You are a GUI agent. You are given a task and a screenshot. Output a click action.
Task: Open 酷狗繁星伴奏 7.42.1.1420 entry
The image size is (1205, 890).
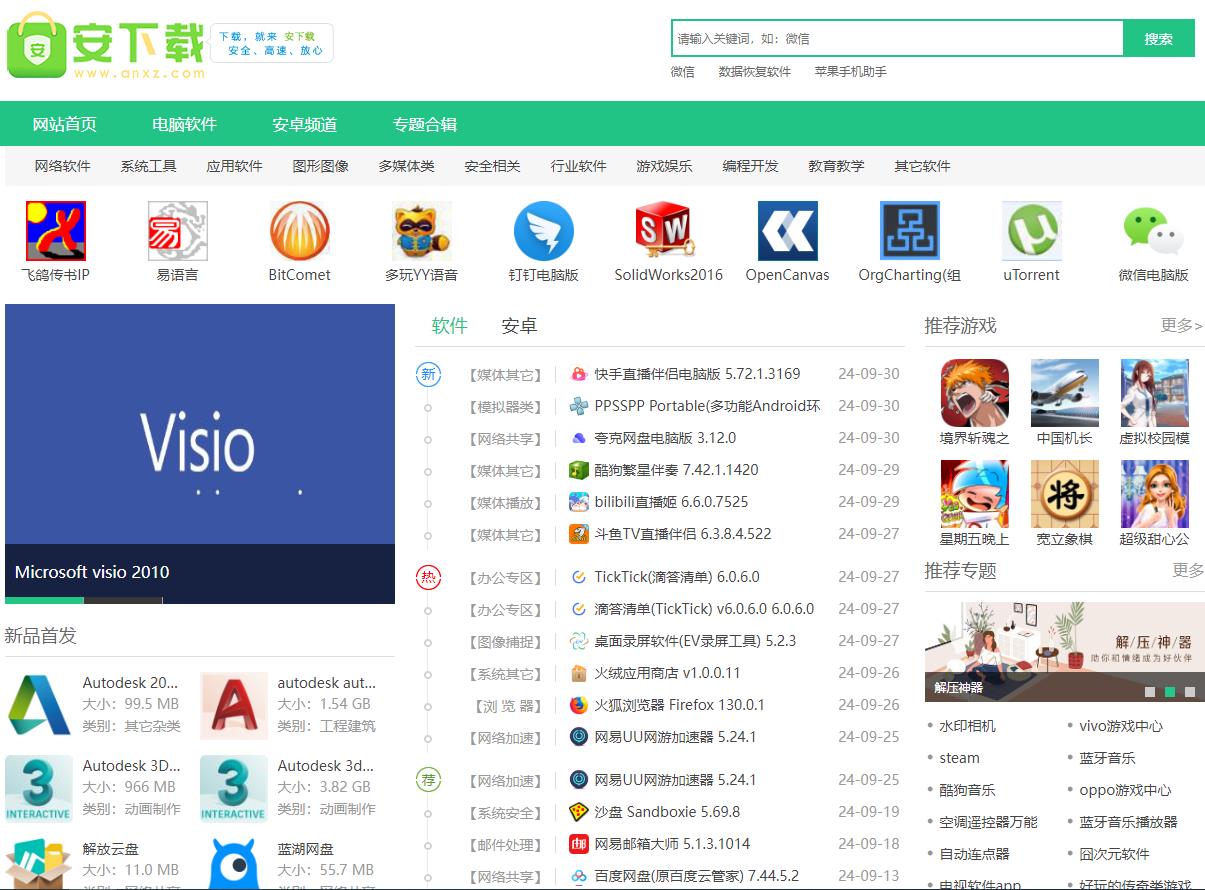pos(676,470)
